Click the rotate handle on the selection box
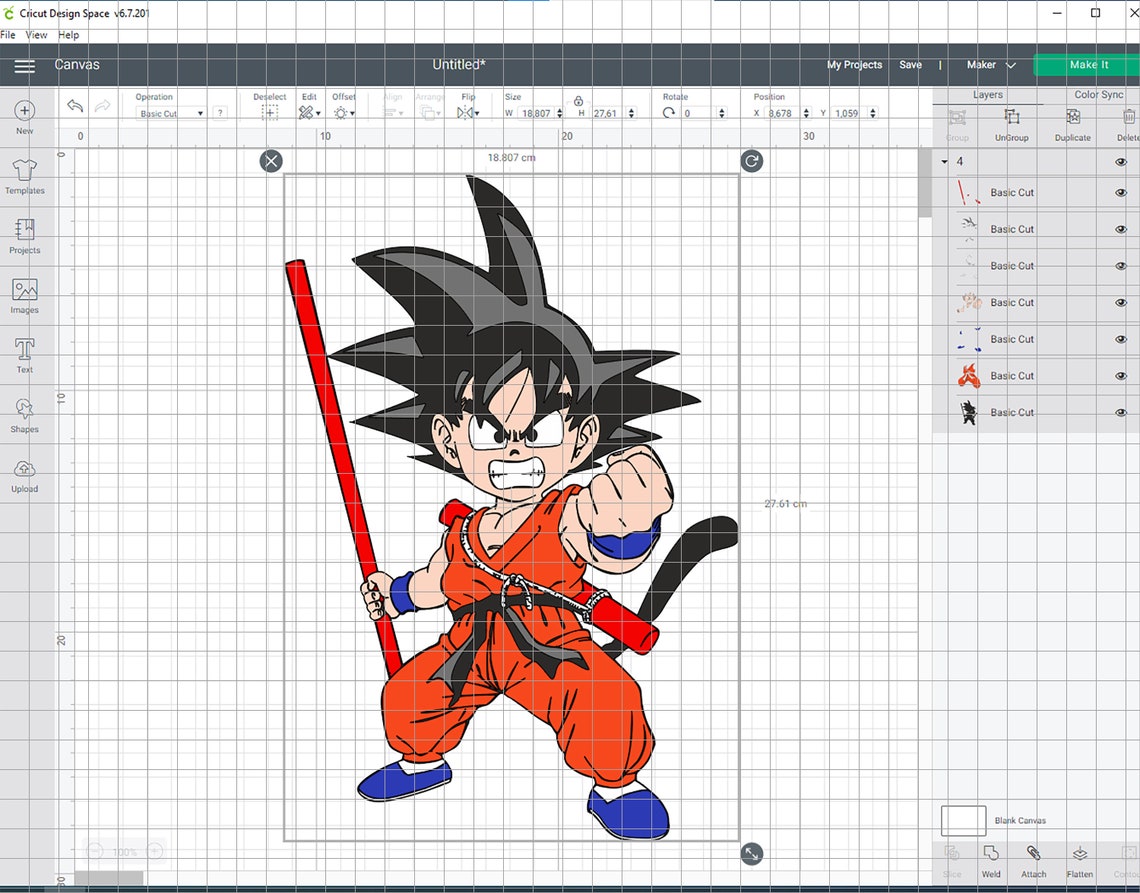 tap(752, 161)
